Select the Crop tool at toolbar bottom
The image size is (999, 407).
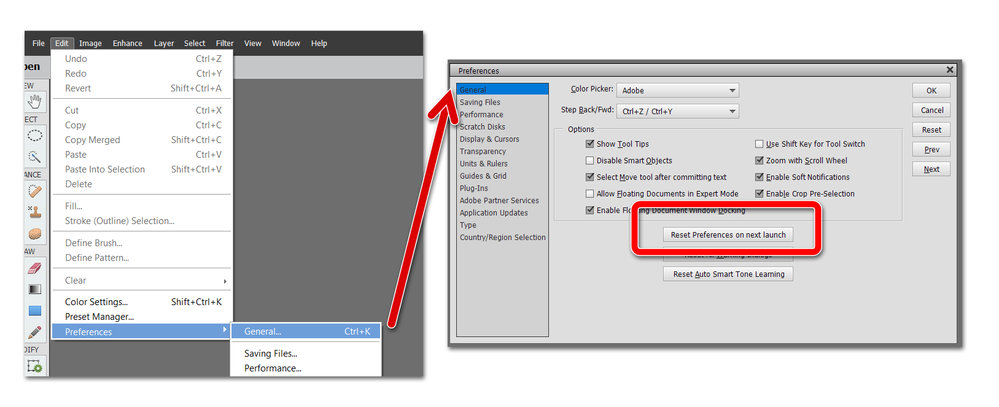(34, 366)
